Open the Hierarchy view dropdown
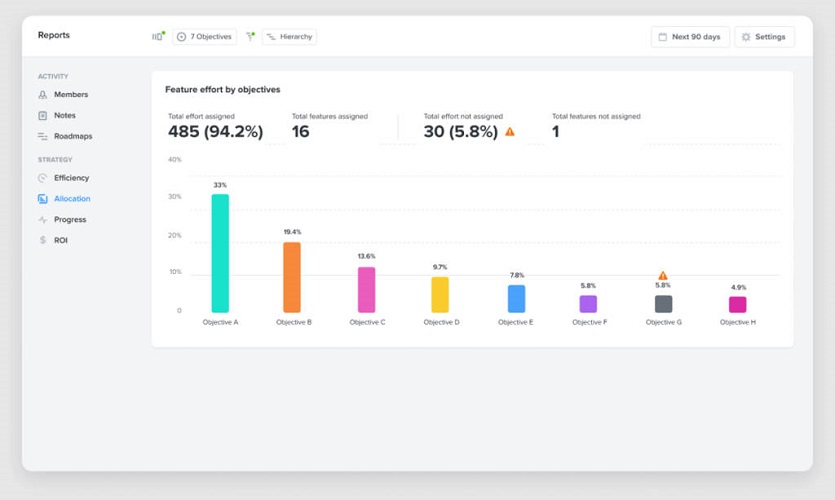 [290, 37]
